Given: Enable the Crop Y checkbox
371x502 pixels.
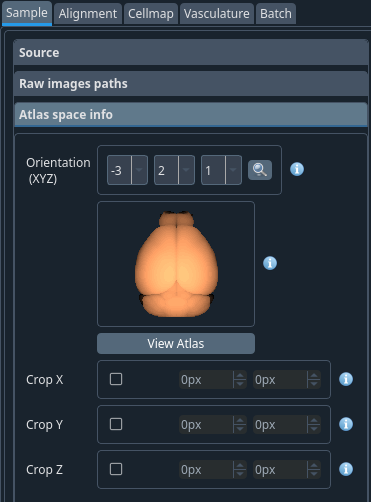Looking at the screenshot, I should pyautogui.click(x=116, y=424).
